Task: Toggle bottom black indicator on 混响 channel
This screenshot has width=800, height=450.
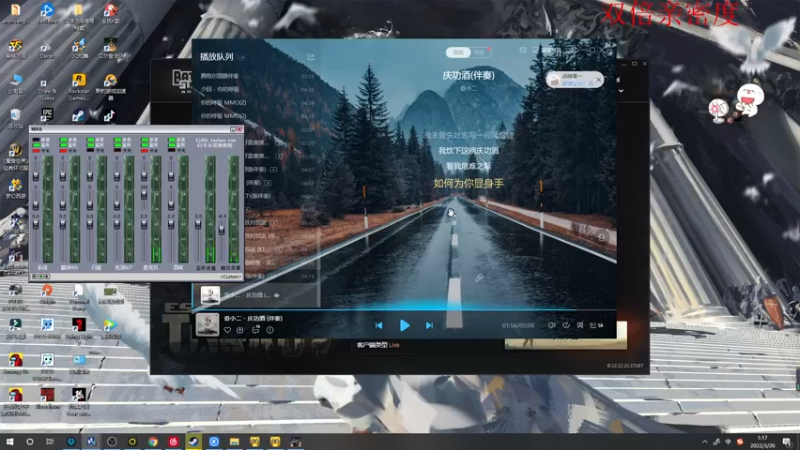Action: (171, 151)
